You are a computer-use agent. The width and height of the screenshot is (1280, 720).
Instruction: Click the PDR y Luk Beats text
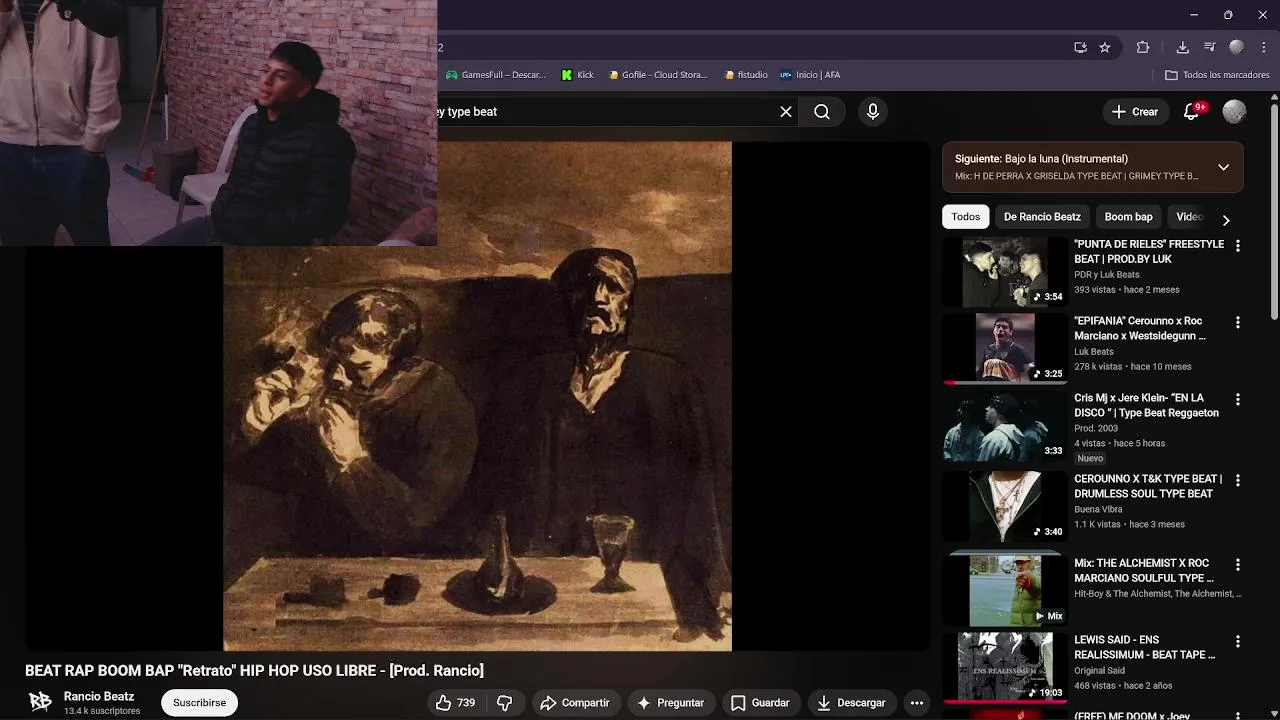[1106, 275]
